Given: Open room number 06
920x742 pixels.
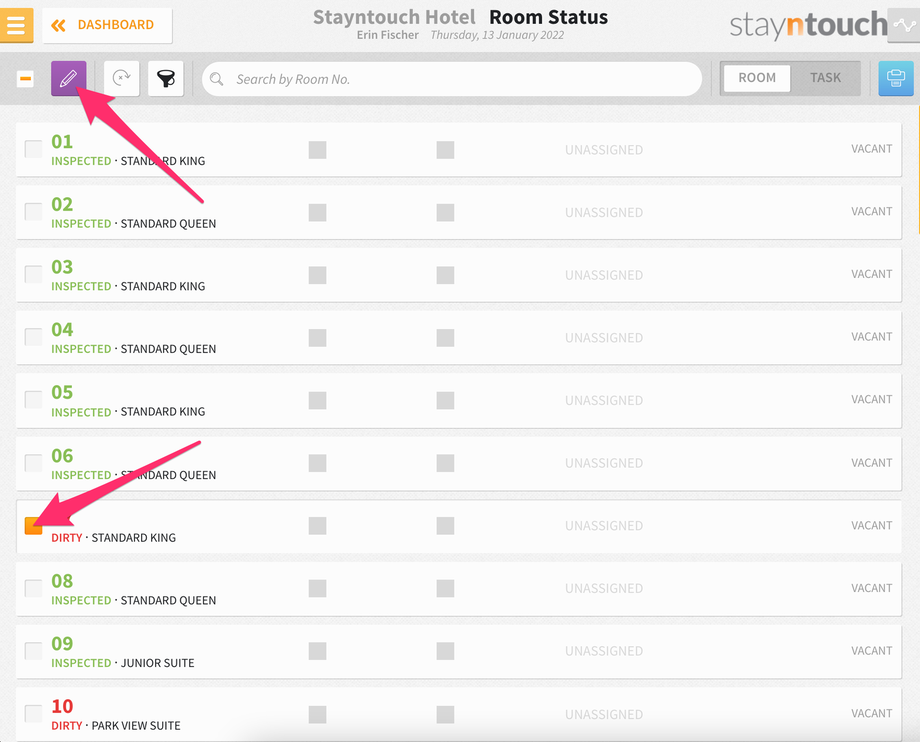Looking at the screenshot, I should coord(62,456).
